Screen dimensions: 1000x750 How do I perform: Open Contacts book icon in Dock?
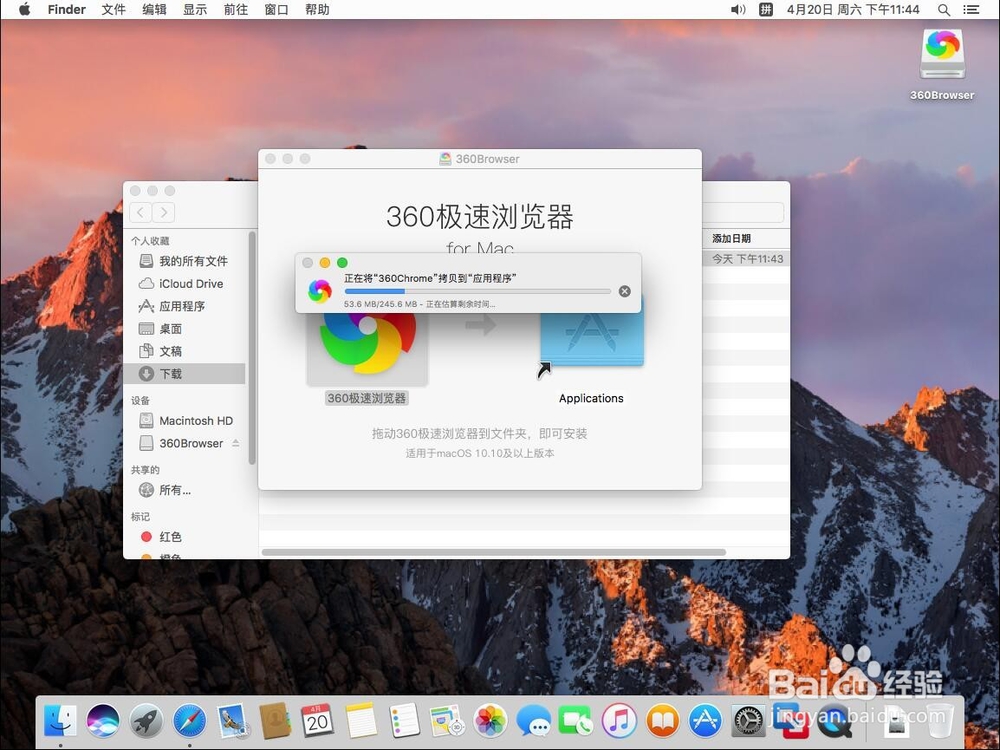(x=275, y=721)
